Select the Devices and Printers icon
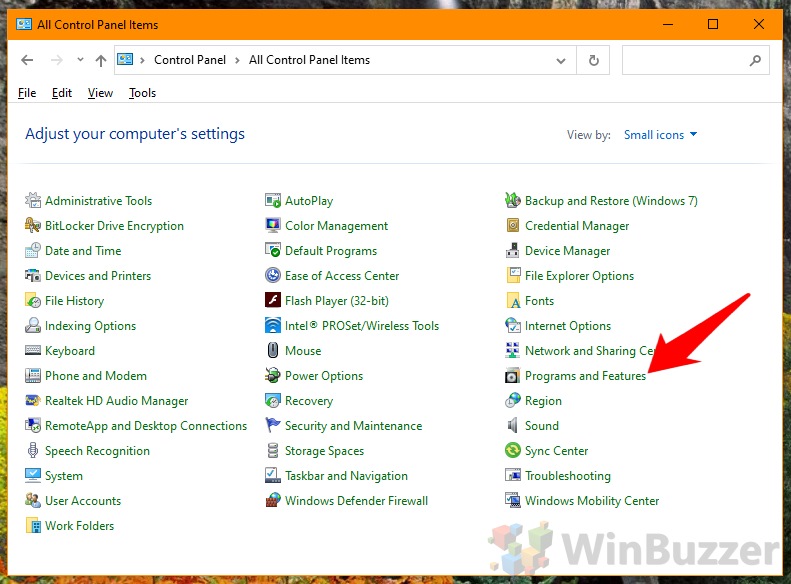Screen dimensions: 791x584 [33, 275]
